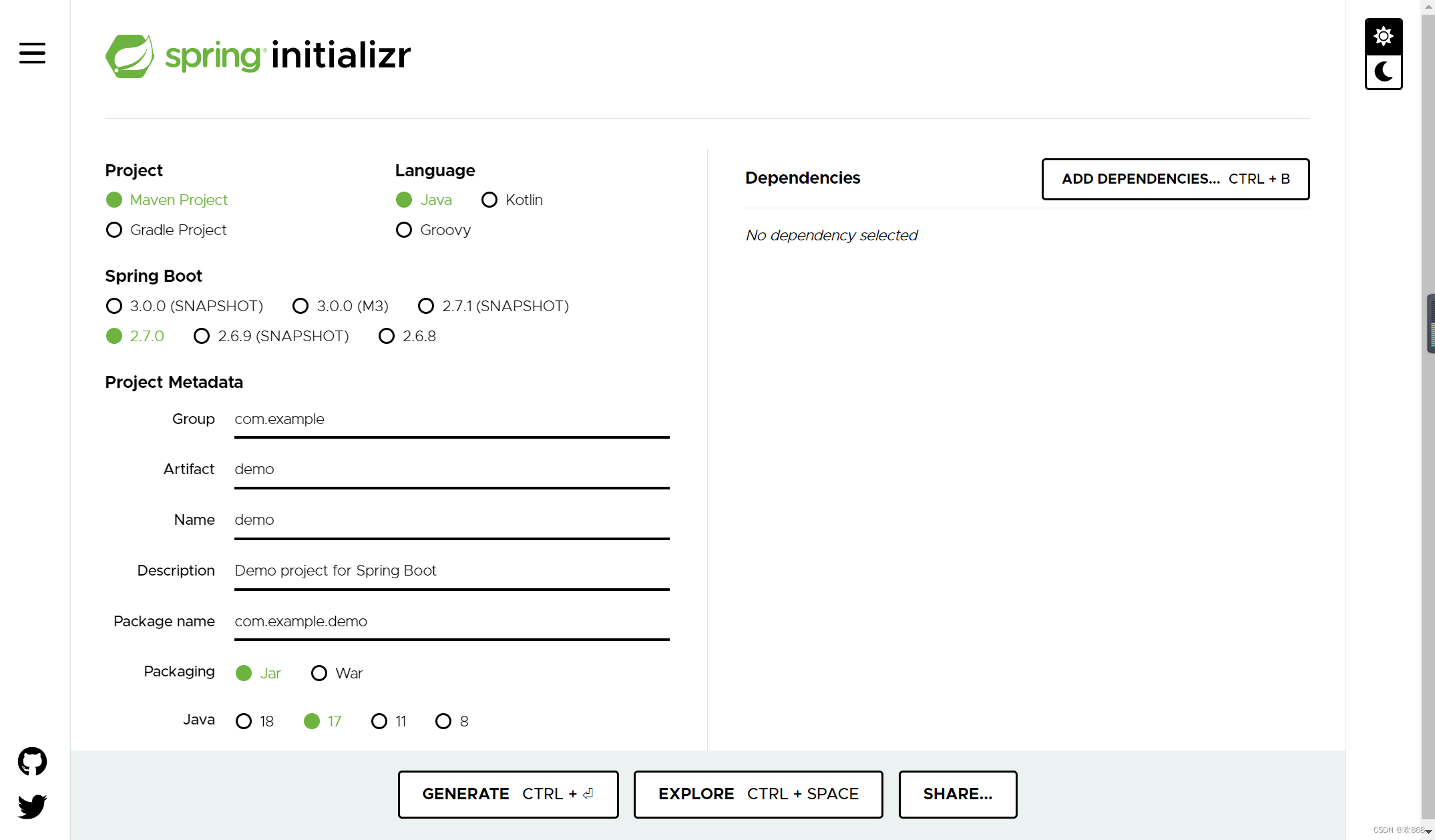
Task: Choose Java version 11
Action: click(x=379, y=721)
